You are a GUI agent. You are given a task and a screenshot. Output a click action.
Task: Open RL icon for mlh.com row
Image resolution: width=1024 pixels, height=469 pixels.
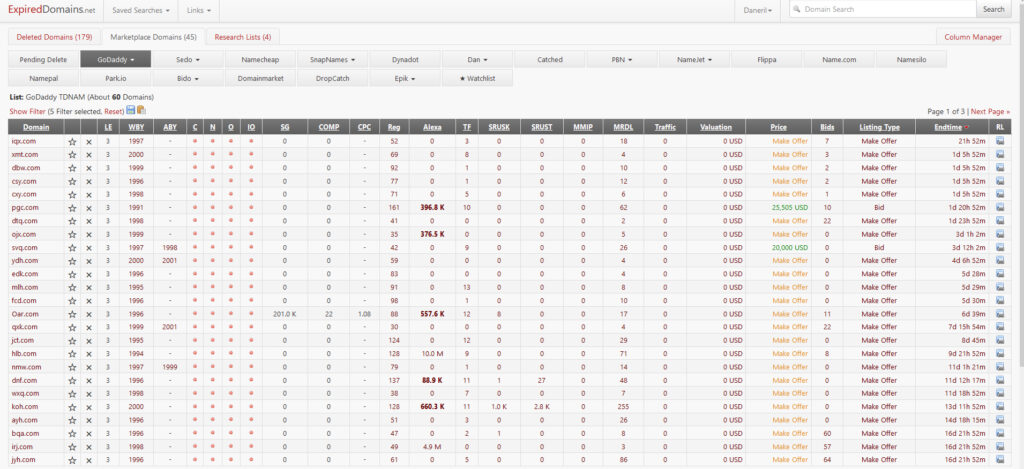pyautogui.click(x=1000, y=287)
